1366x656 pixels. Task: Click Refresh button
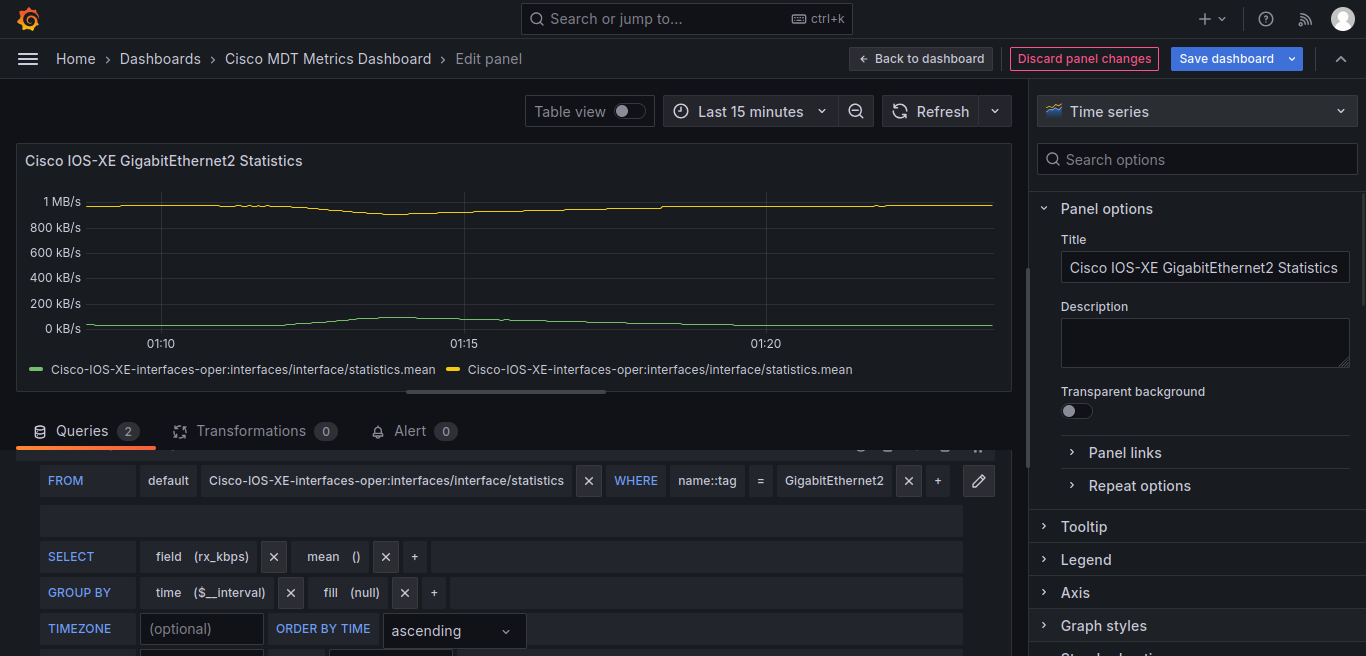931,112
